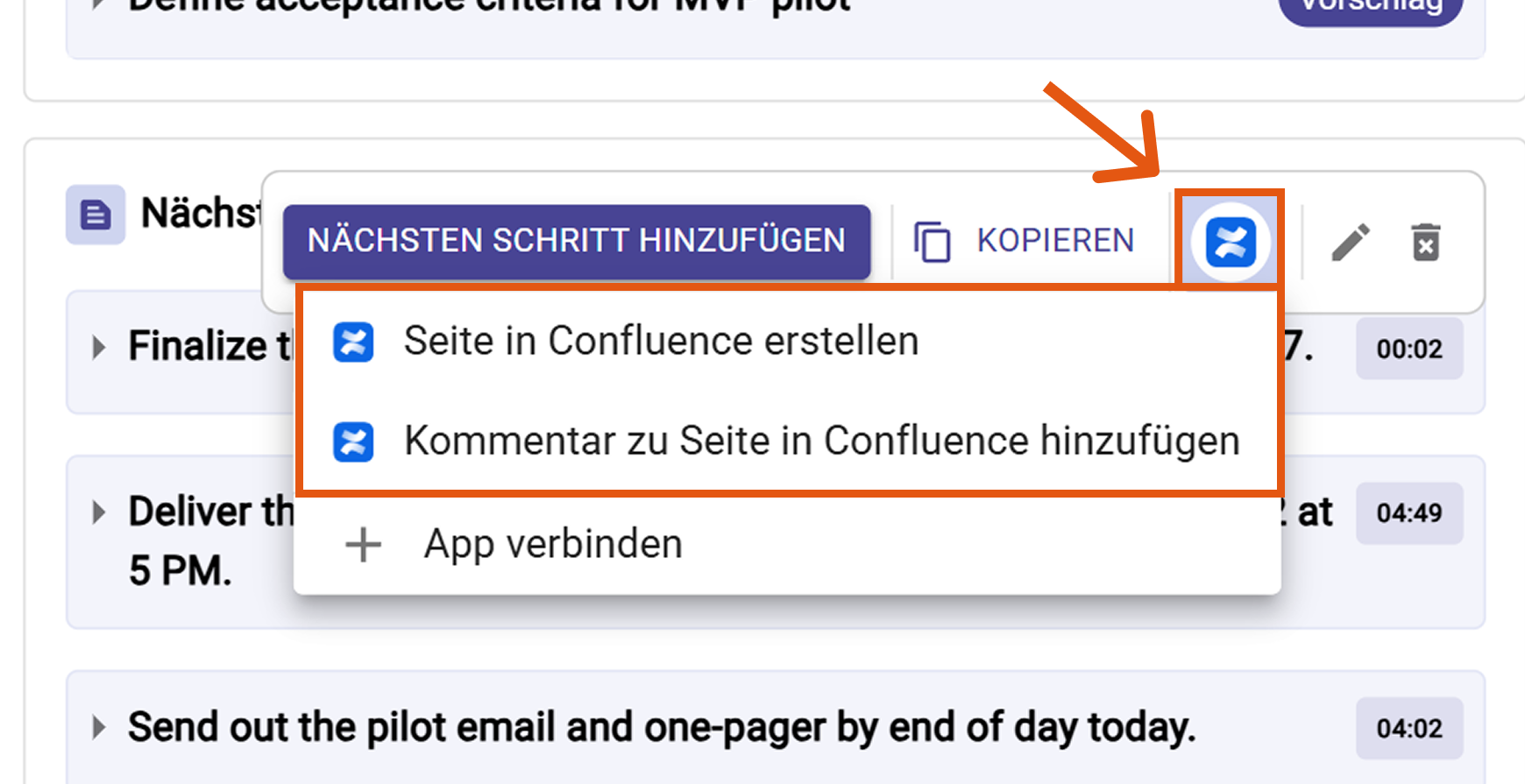Click the plus icon next to App verbinden
Image resolution: width=1525 pixels, height=784 pixels.
tap(362, 544)
